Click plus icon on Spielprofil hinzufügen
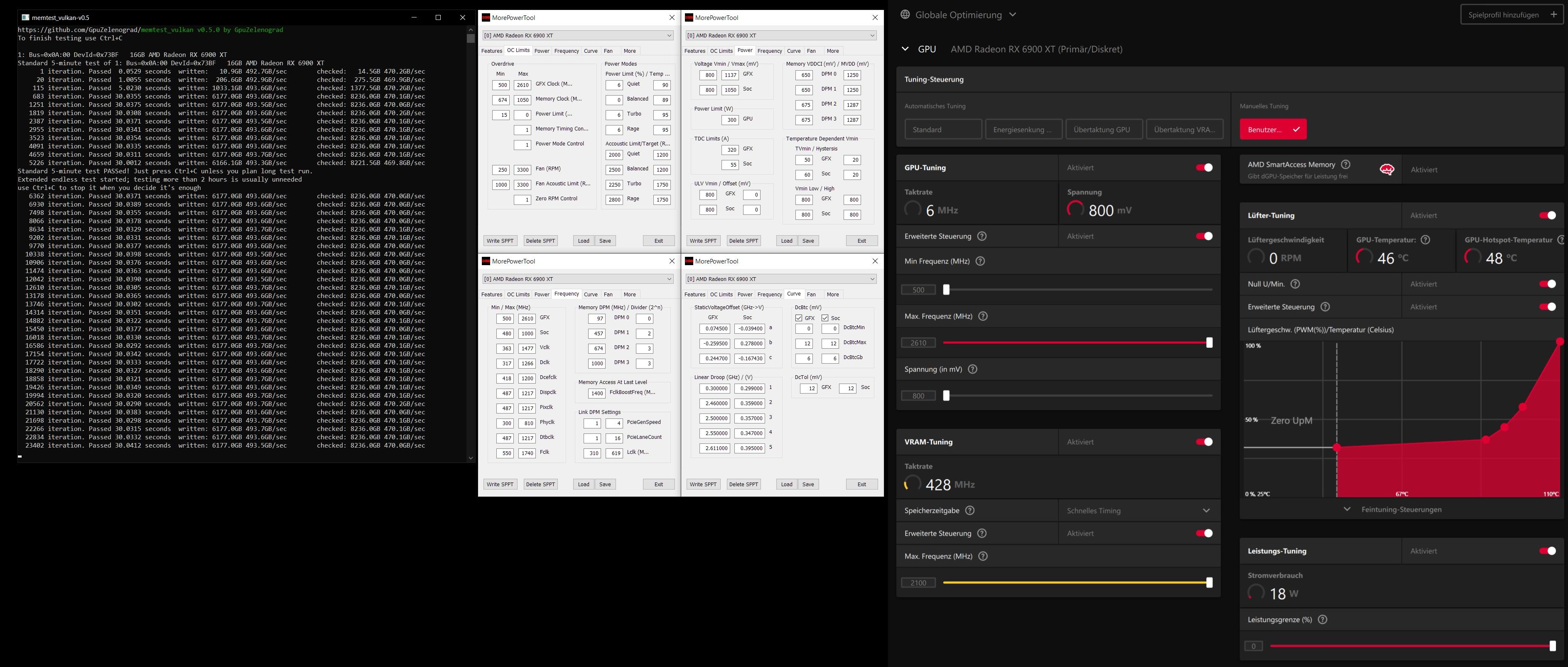The height and width of the screenshot is (667, 1568). [1553, 15]
